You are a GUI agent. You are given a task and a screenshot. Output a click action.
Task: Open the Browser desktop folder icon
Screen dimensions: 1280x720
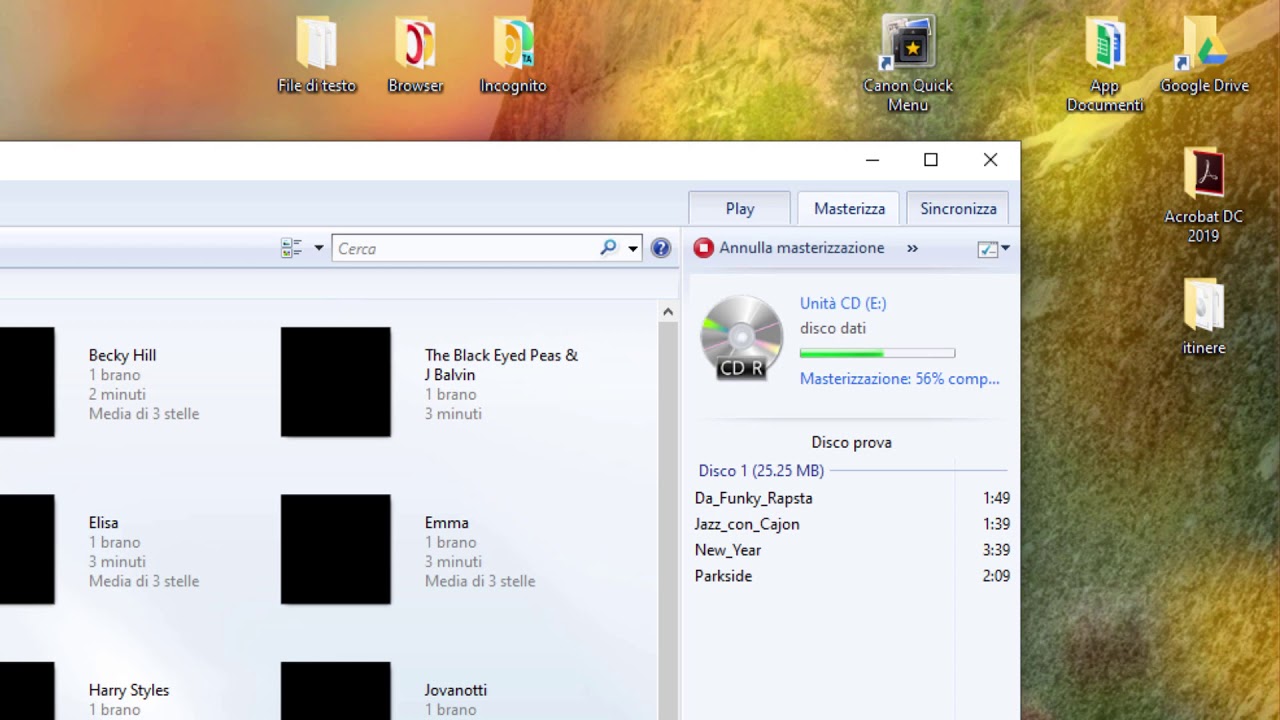(415, 56)
